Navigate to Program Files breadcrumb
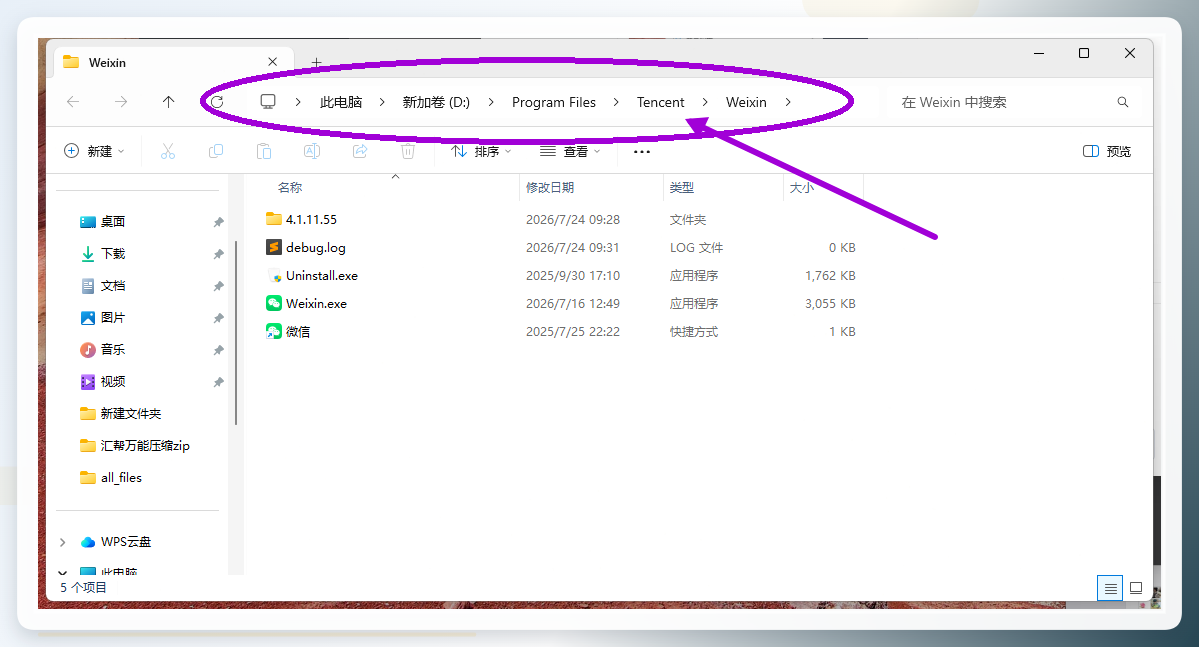This screenshot has width=1199, height=647. pos(554,102)
